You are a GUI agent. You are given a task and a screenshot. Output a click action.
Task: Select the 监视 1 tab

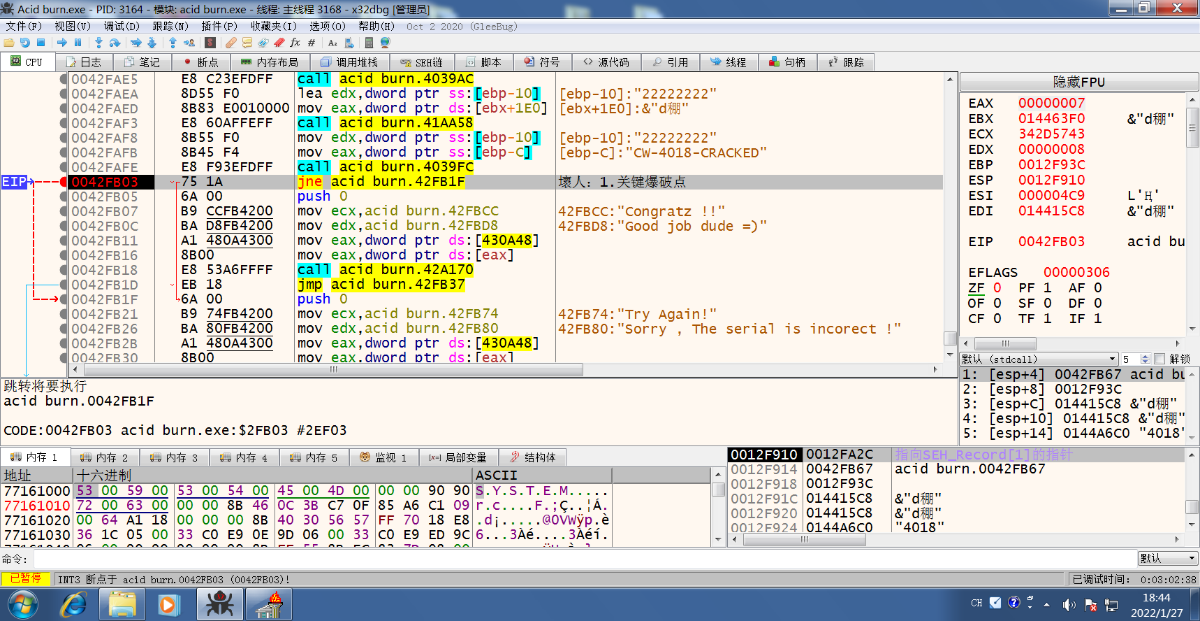point(383,457)
